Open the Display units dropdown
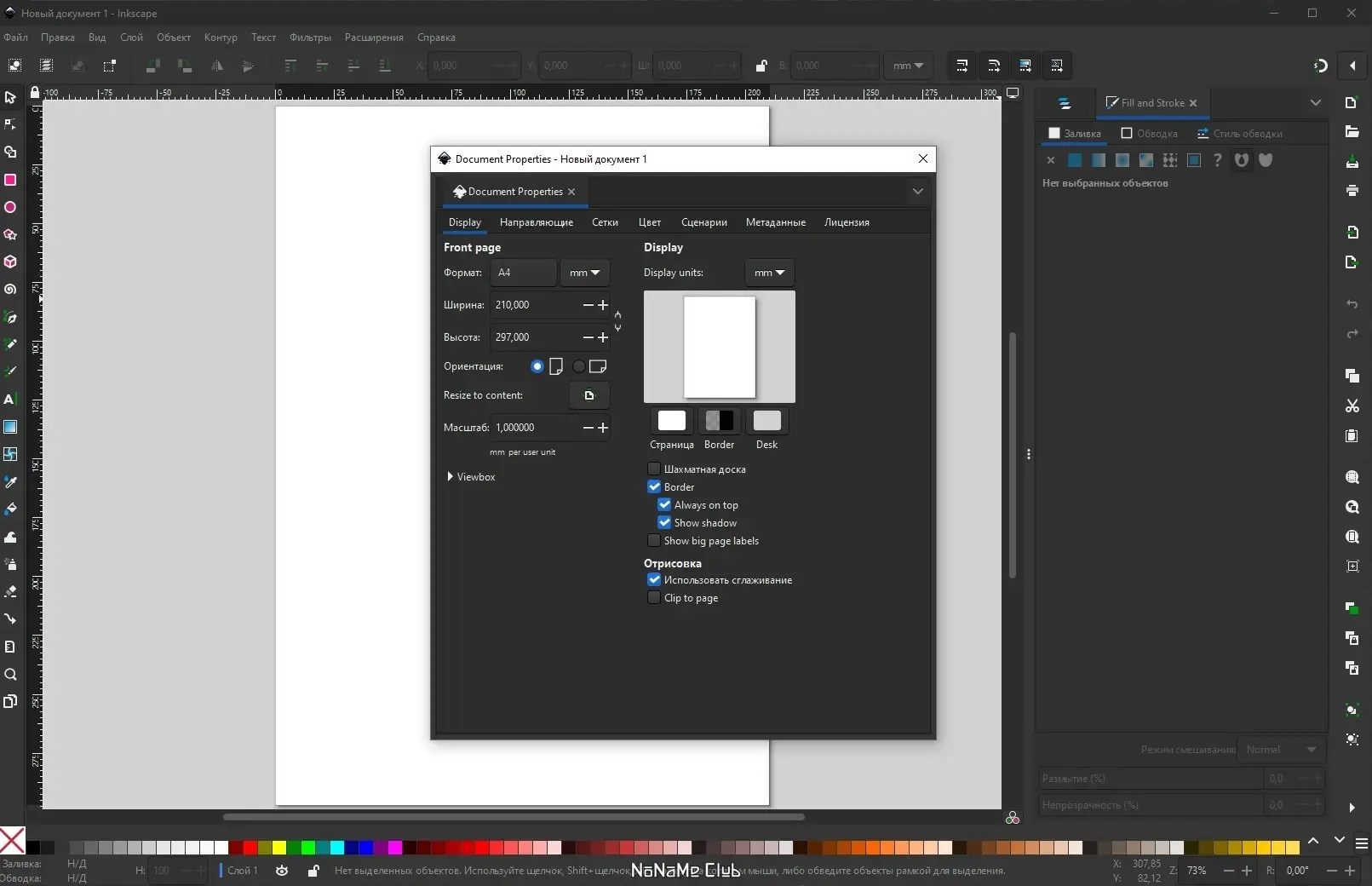The height and width of the screenshot is (886, 1372). 769,273
